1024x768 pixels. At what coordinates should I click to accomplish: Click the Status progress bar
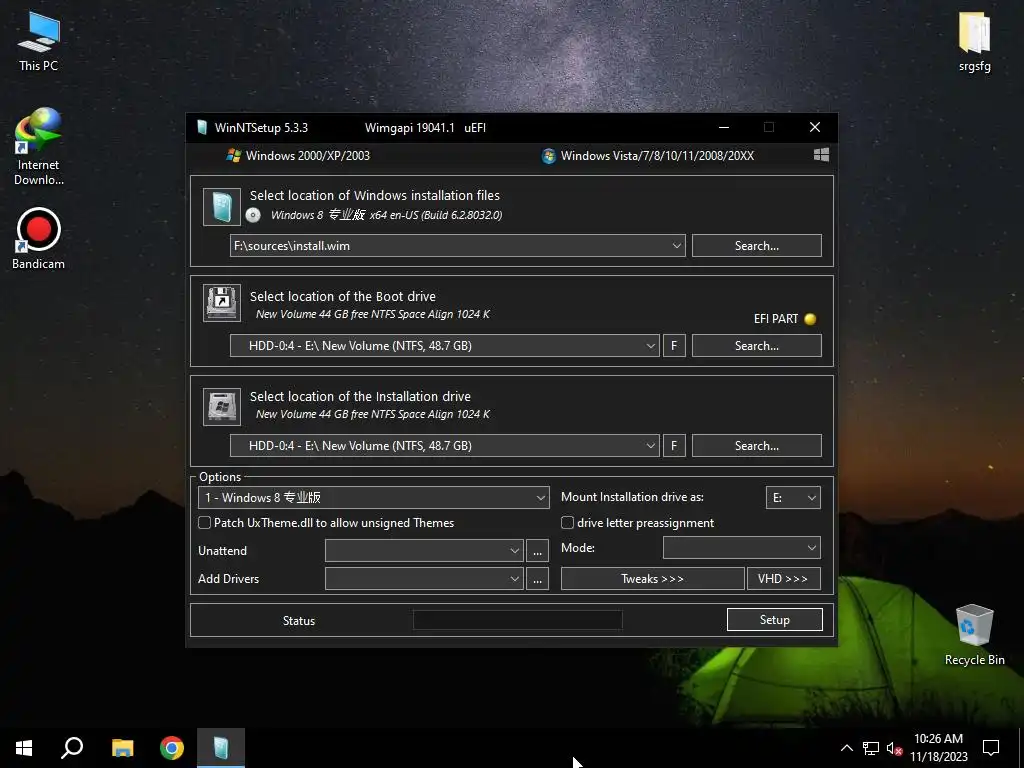coord(517,620)
